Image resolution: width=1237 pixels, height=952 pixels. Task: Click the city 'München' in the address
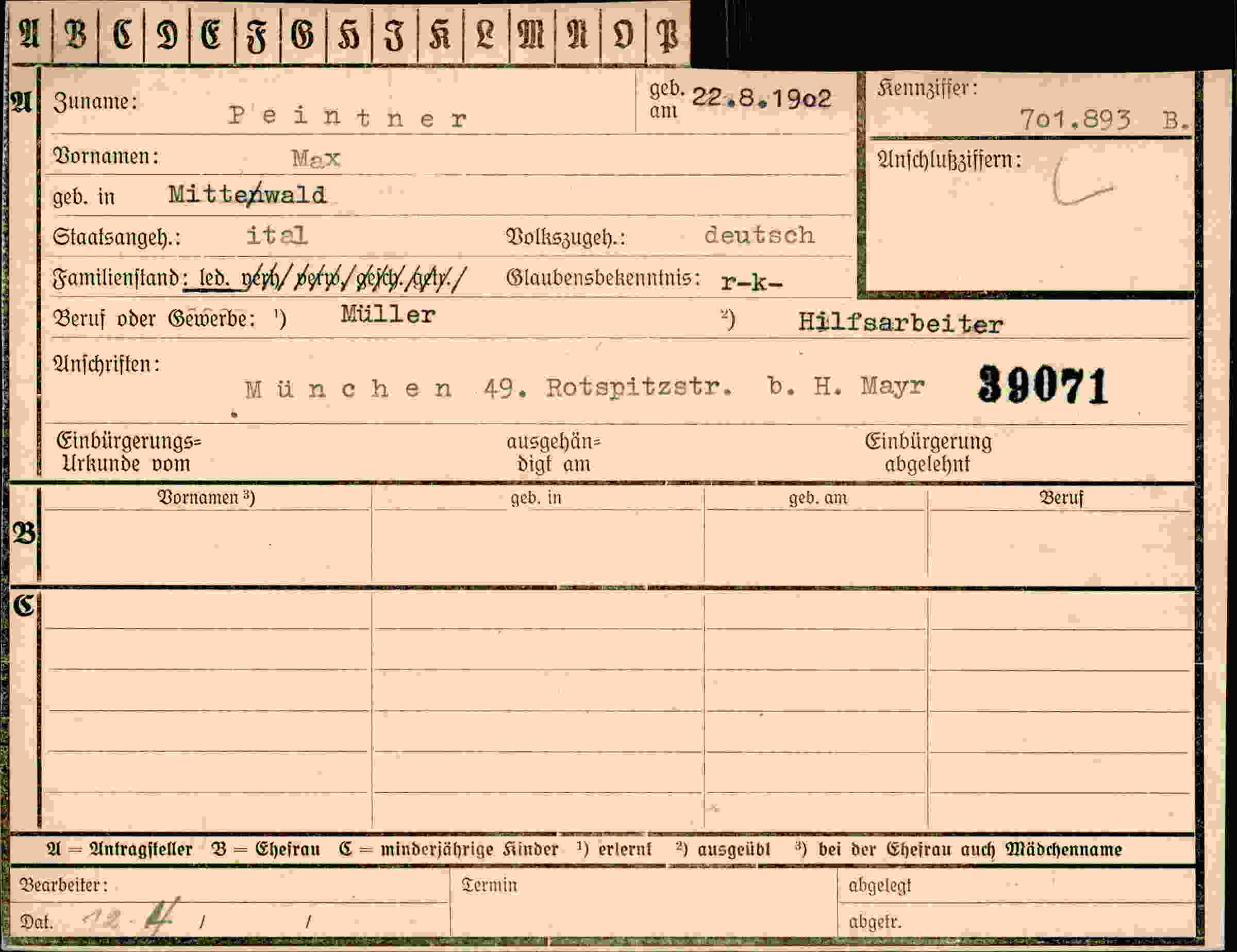349,389
